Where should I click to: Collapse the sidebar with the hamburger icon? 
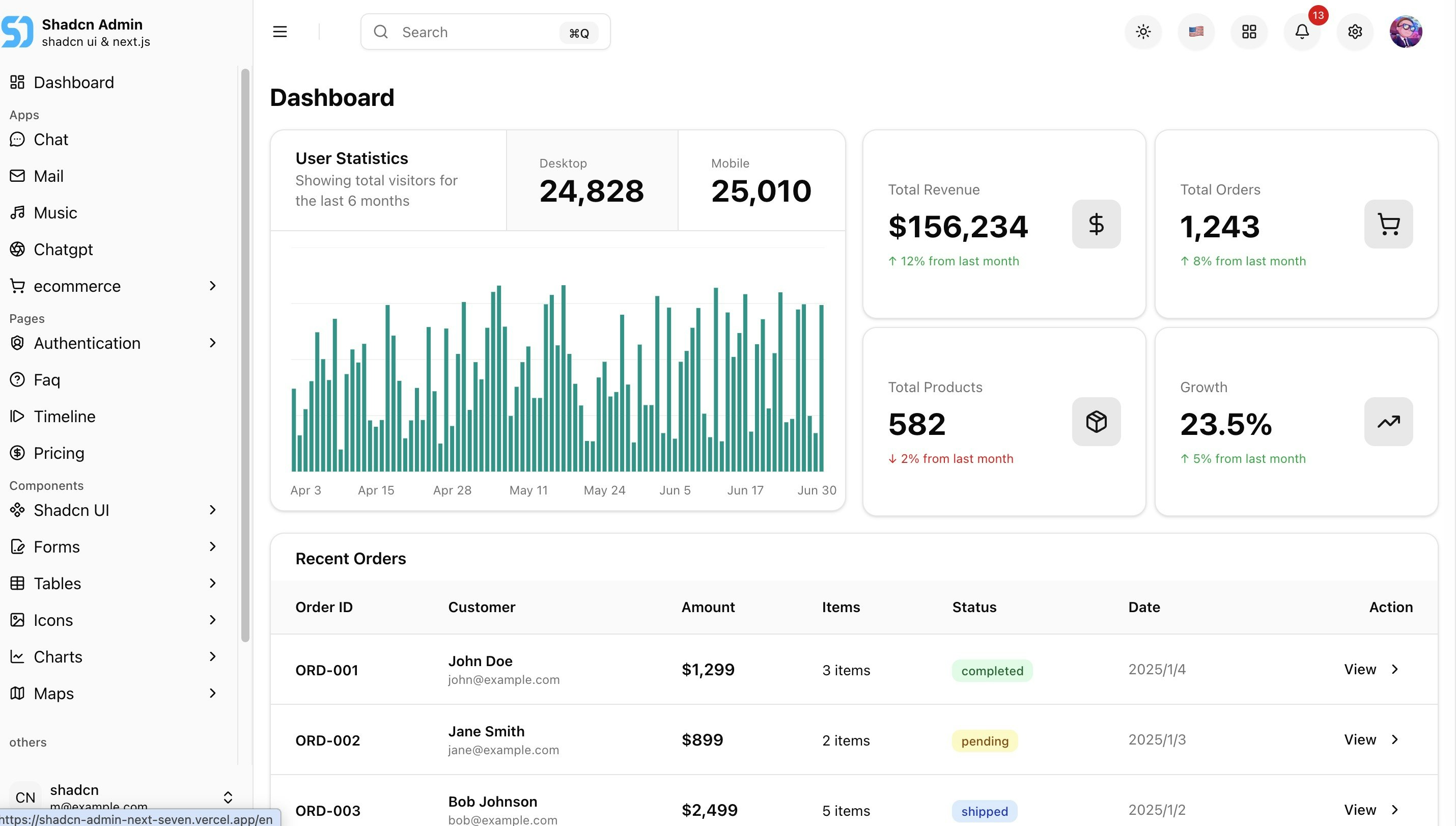click(x=279, y=32)
